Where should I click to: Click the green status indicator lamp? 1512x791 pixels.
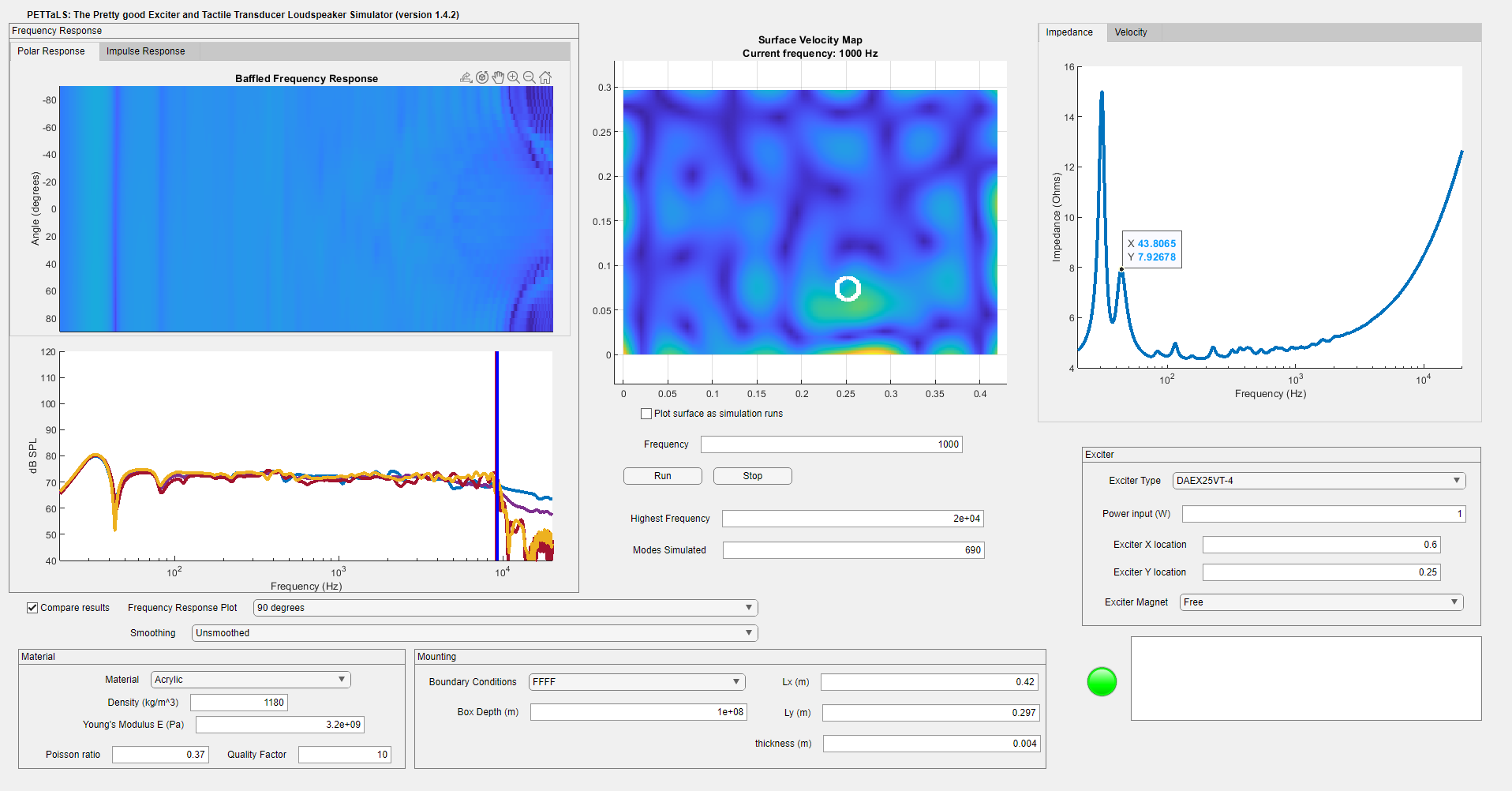pos(1102,681)
